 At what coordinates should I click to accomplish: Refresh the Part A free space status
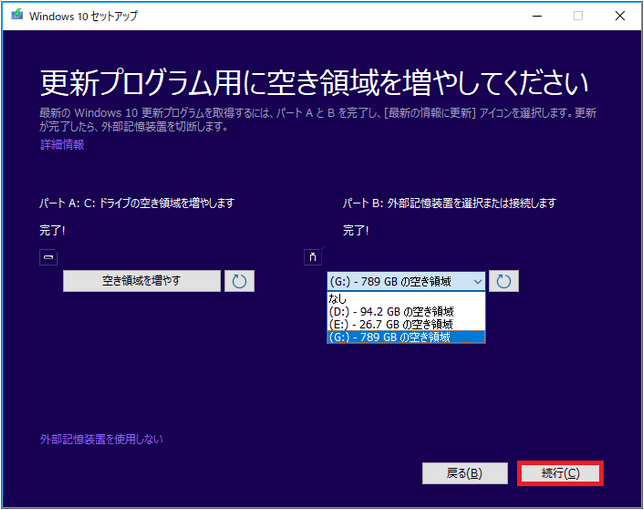pyautogui.click(x=239, y=281)
